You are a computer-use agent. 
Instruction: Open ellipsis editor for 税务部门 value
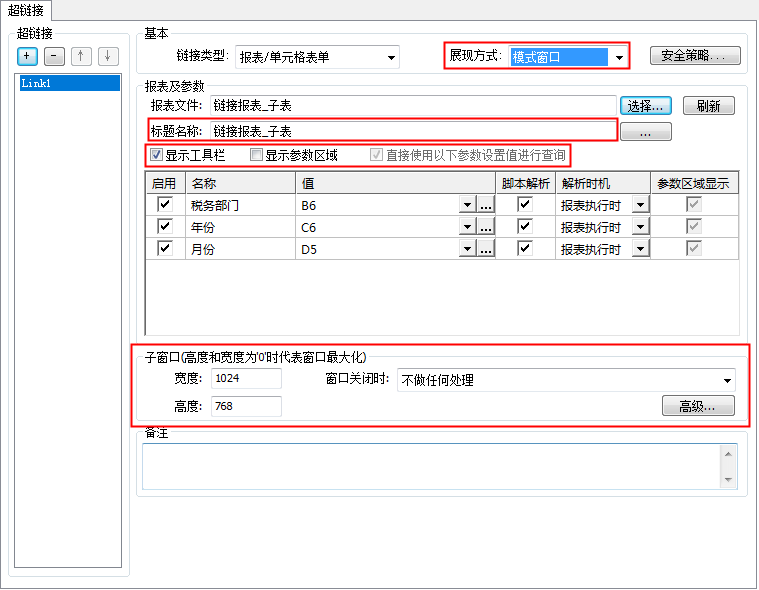(x=486, y=204)
